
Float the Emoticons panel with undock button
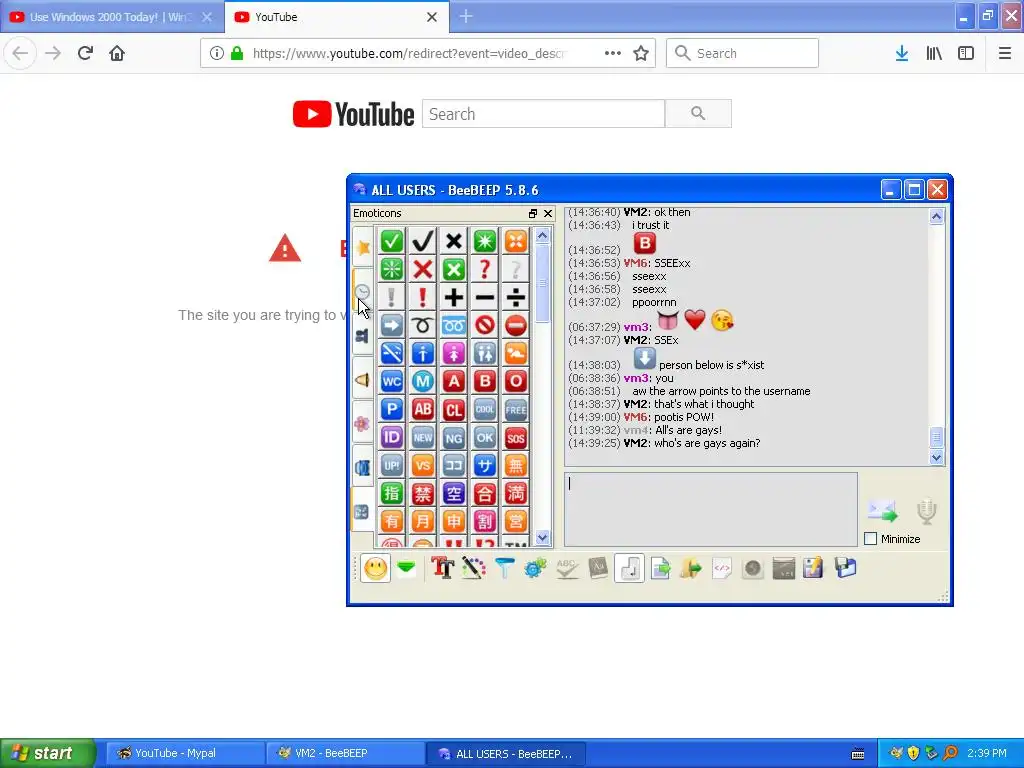coord(533,214)
